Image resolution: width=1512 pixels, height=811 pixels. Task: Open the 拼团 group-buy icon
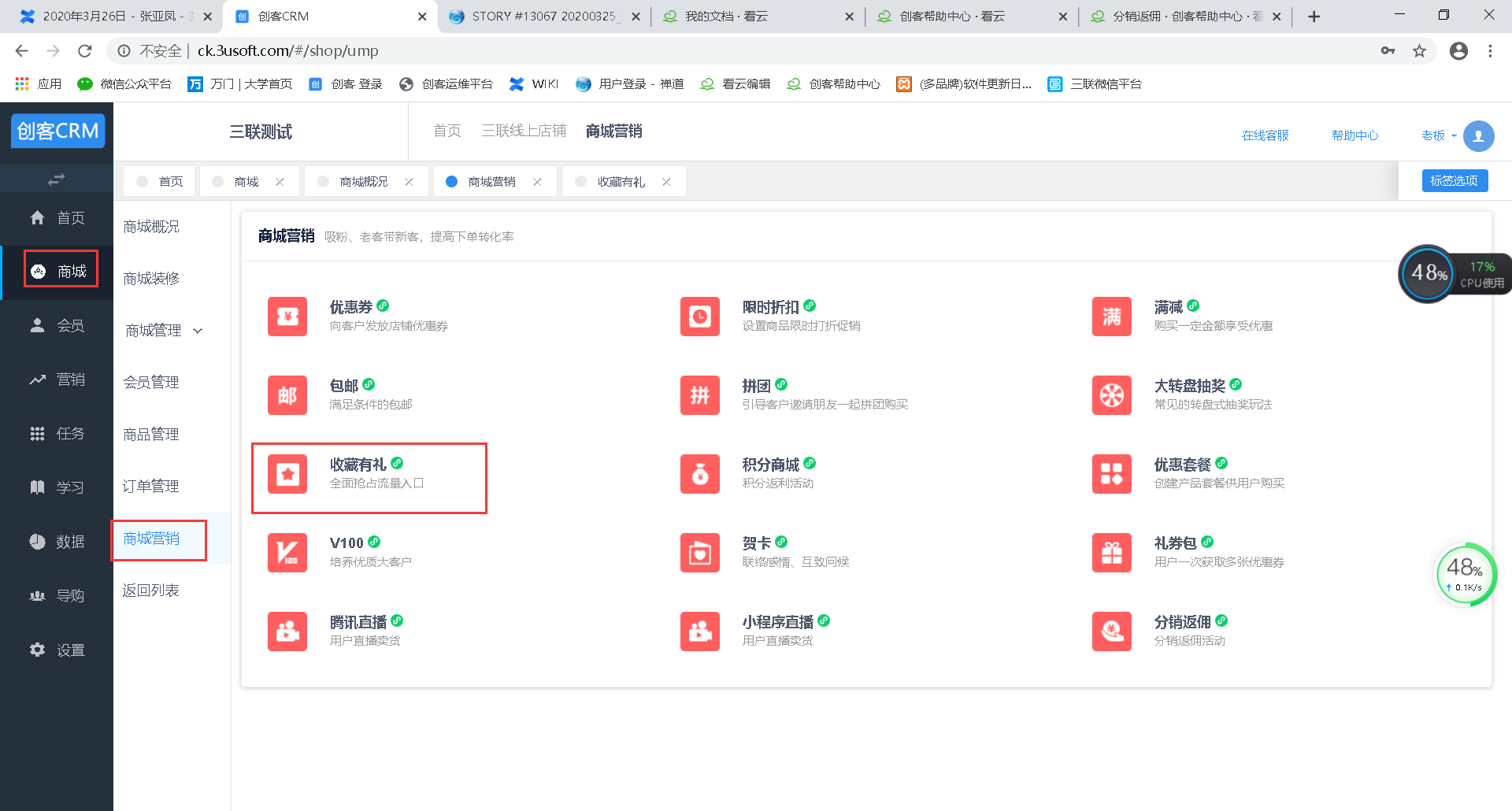[700, 395]
